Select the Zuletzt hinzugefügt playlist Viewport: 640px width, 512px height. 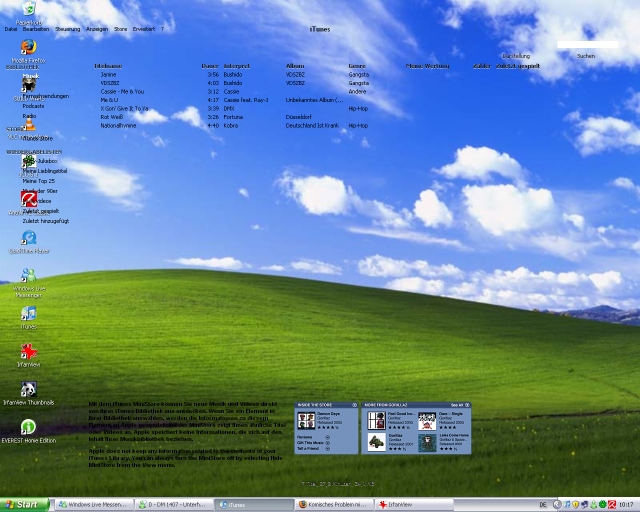pos(46,221)
